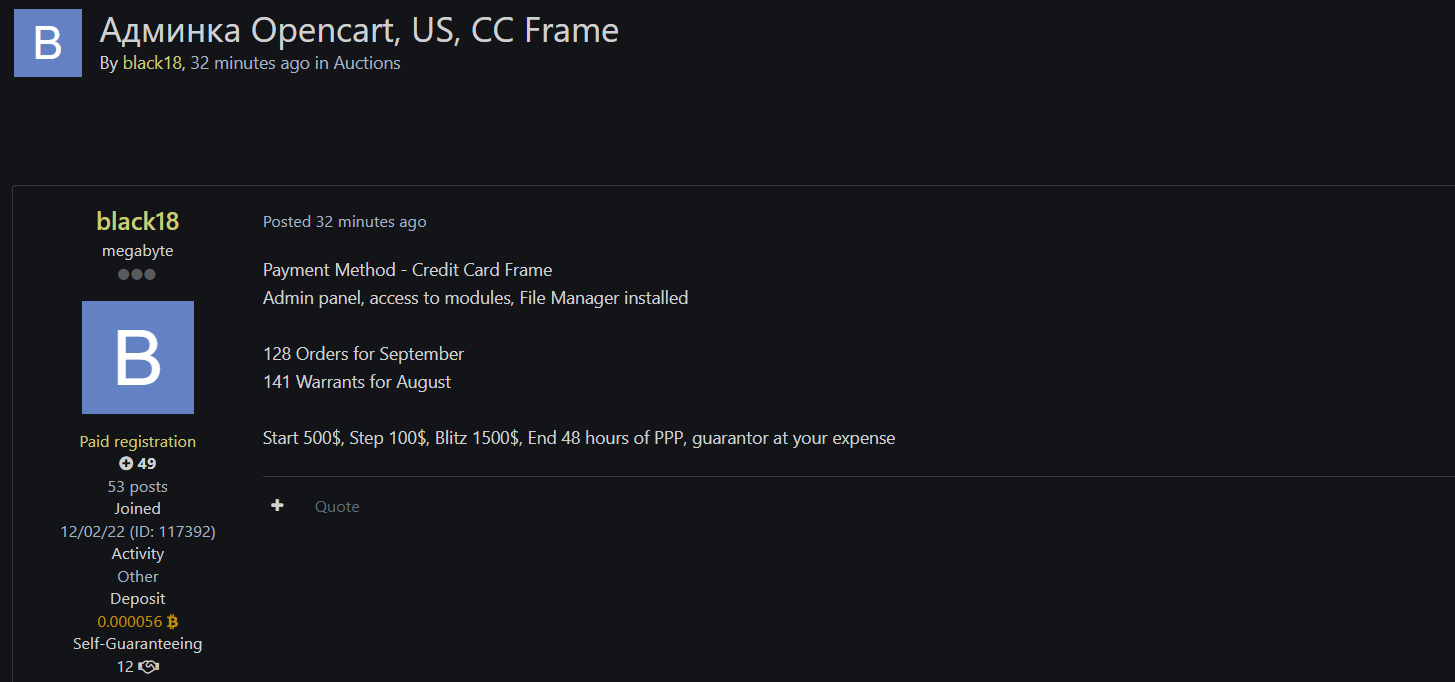Click the Quote button under the post
Screen dimensions: 1455x682
(337, 507)
